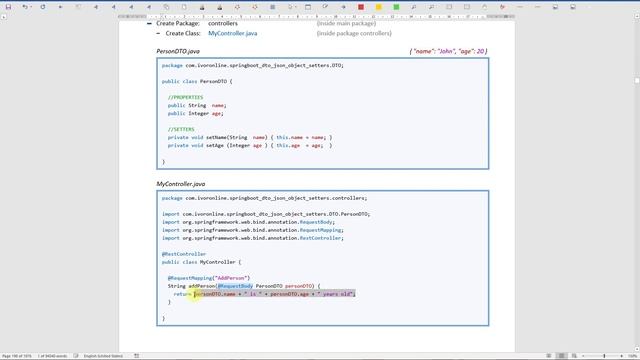Viewport: 640px width, 360px height.
Task: Click the zoom out minus button
Action: tap(583, 356)
